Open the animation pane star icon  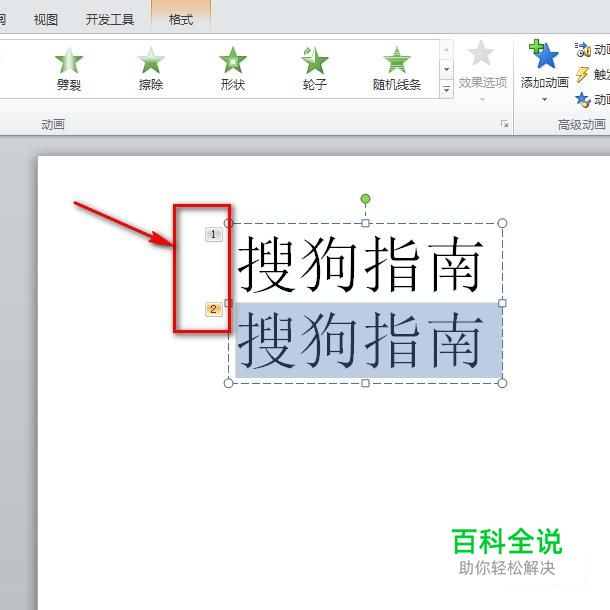pos(583,50)
